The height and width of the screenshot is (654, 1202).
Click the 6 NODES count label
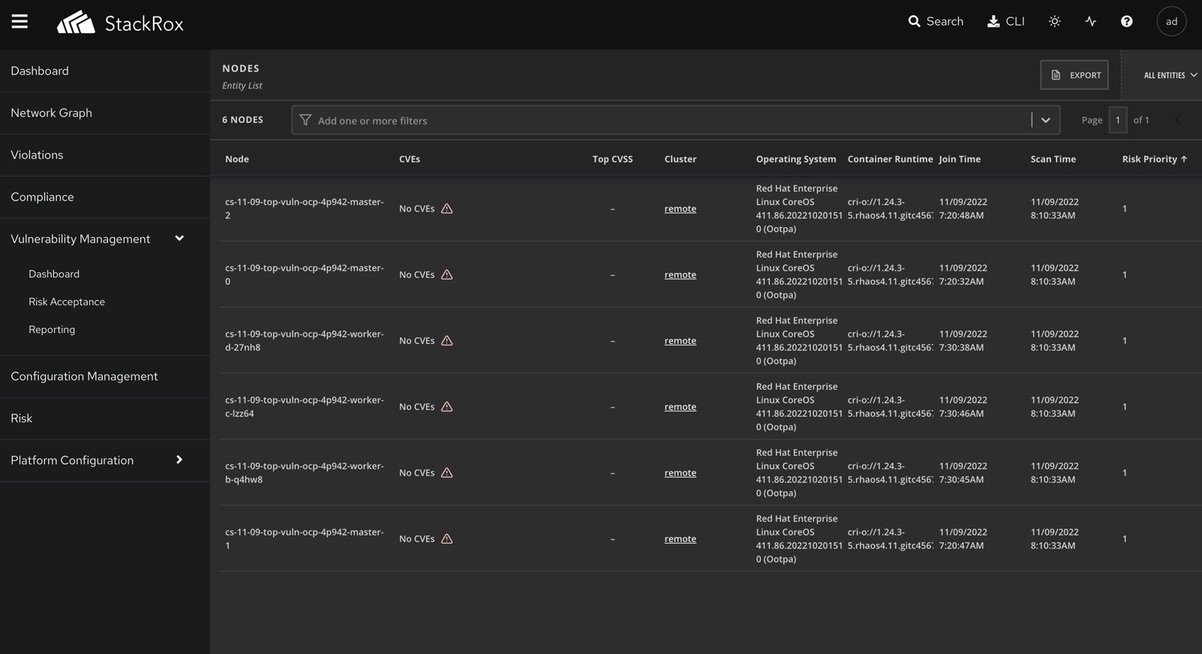click(243, 120)
